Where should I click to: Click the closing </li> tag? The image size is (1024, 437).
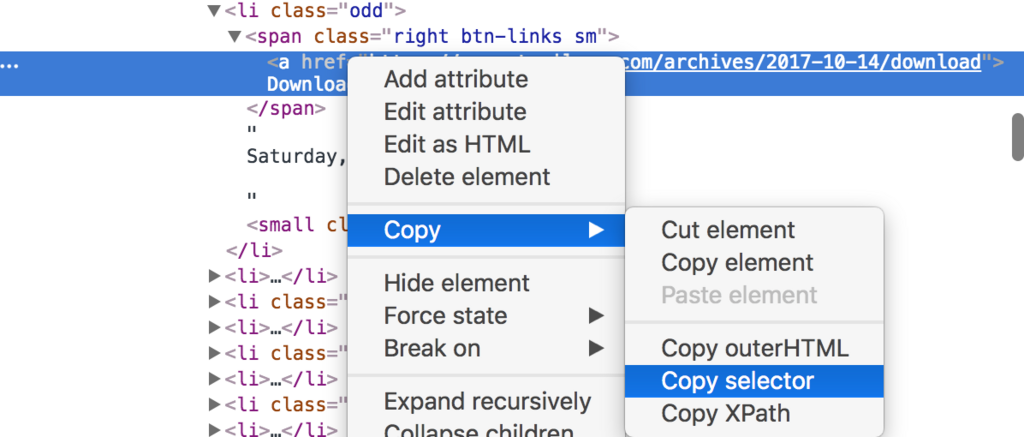tap(254, 250)
